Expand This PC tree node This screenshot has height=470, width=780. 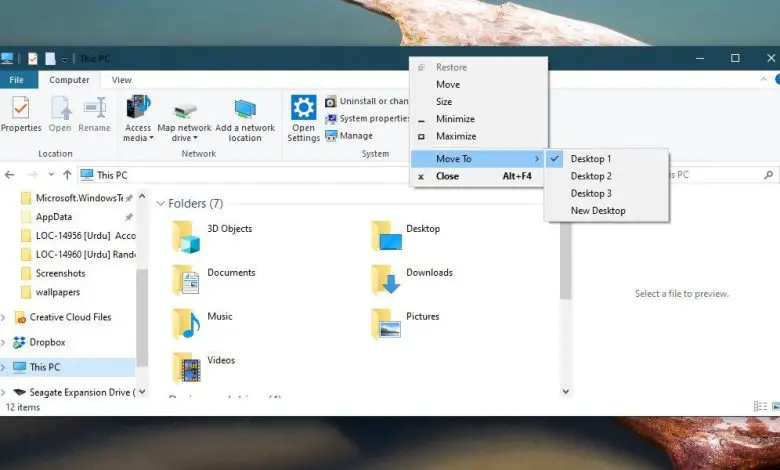coord(3,367)
